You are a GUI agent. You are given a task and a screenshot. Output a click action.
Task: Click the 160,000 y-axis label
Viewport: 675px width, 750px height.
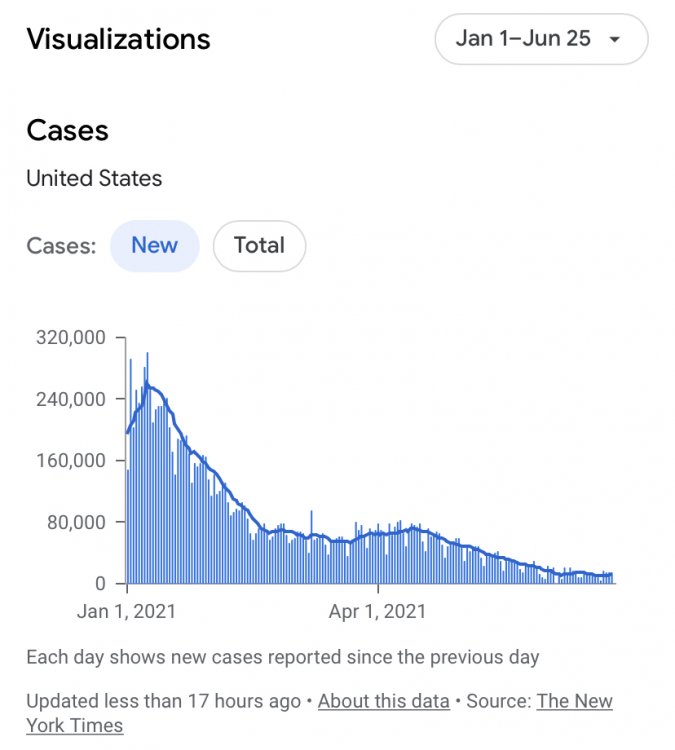[x=71, y=460]
